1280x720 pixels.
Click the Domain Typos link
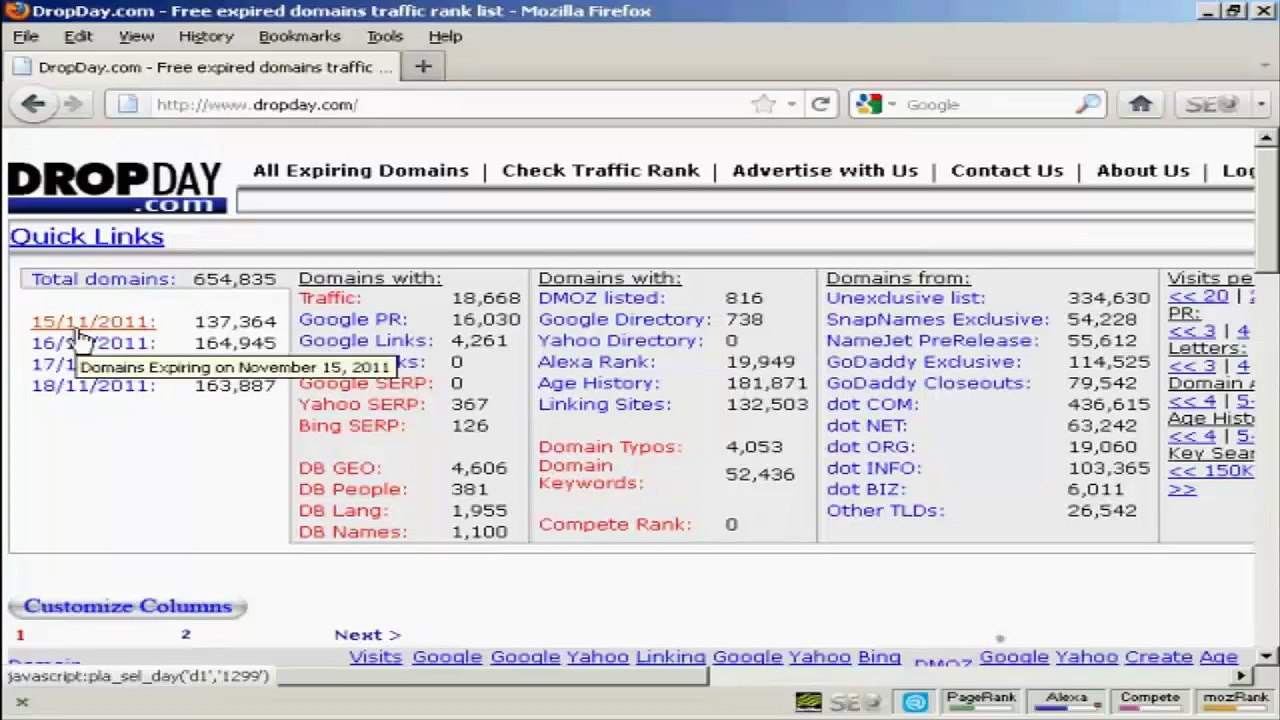[x=610, y=447]
